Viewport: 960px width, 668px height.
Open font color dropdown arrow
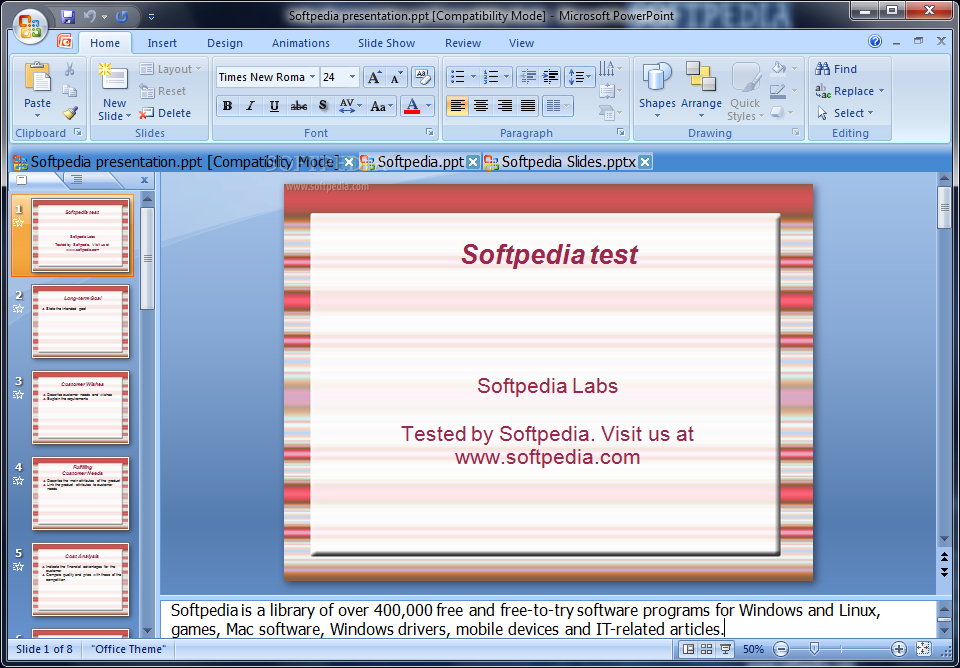pyautogui.click(x=428, y=106)
